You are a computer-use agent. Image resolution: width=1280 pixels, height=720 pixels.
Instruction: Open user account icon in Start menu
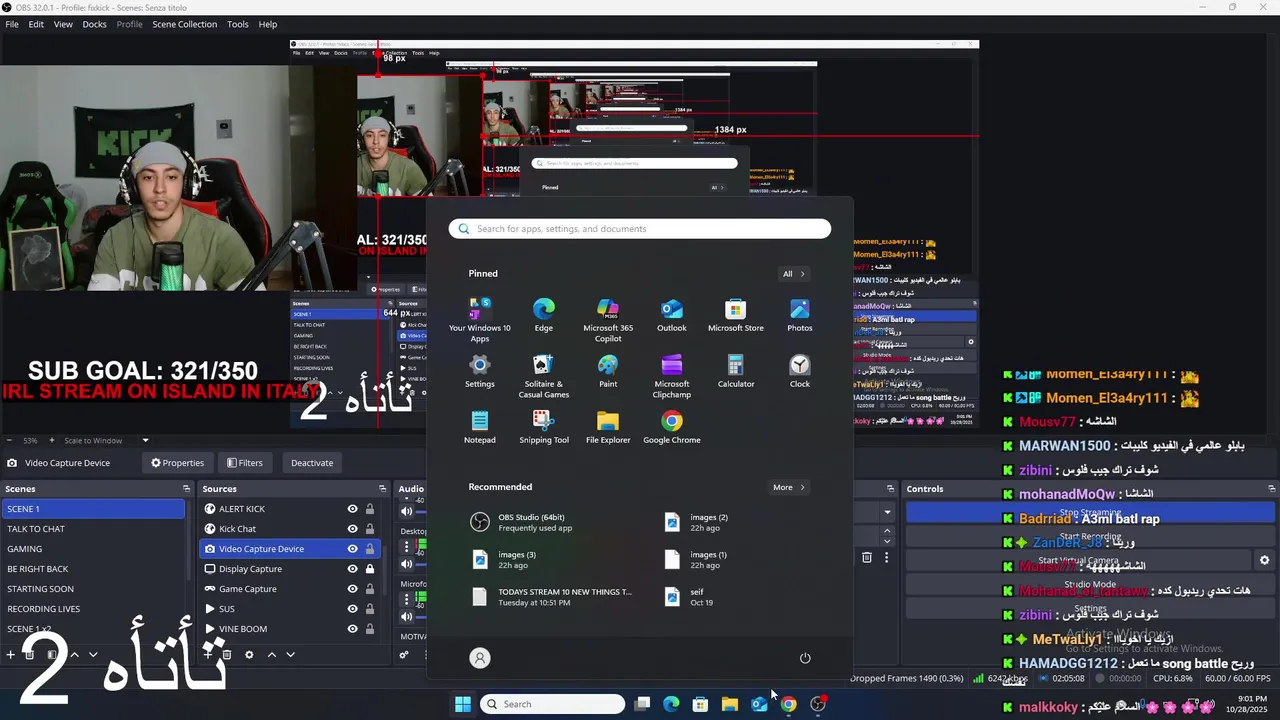(x=480, y=658)
